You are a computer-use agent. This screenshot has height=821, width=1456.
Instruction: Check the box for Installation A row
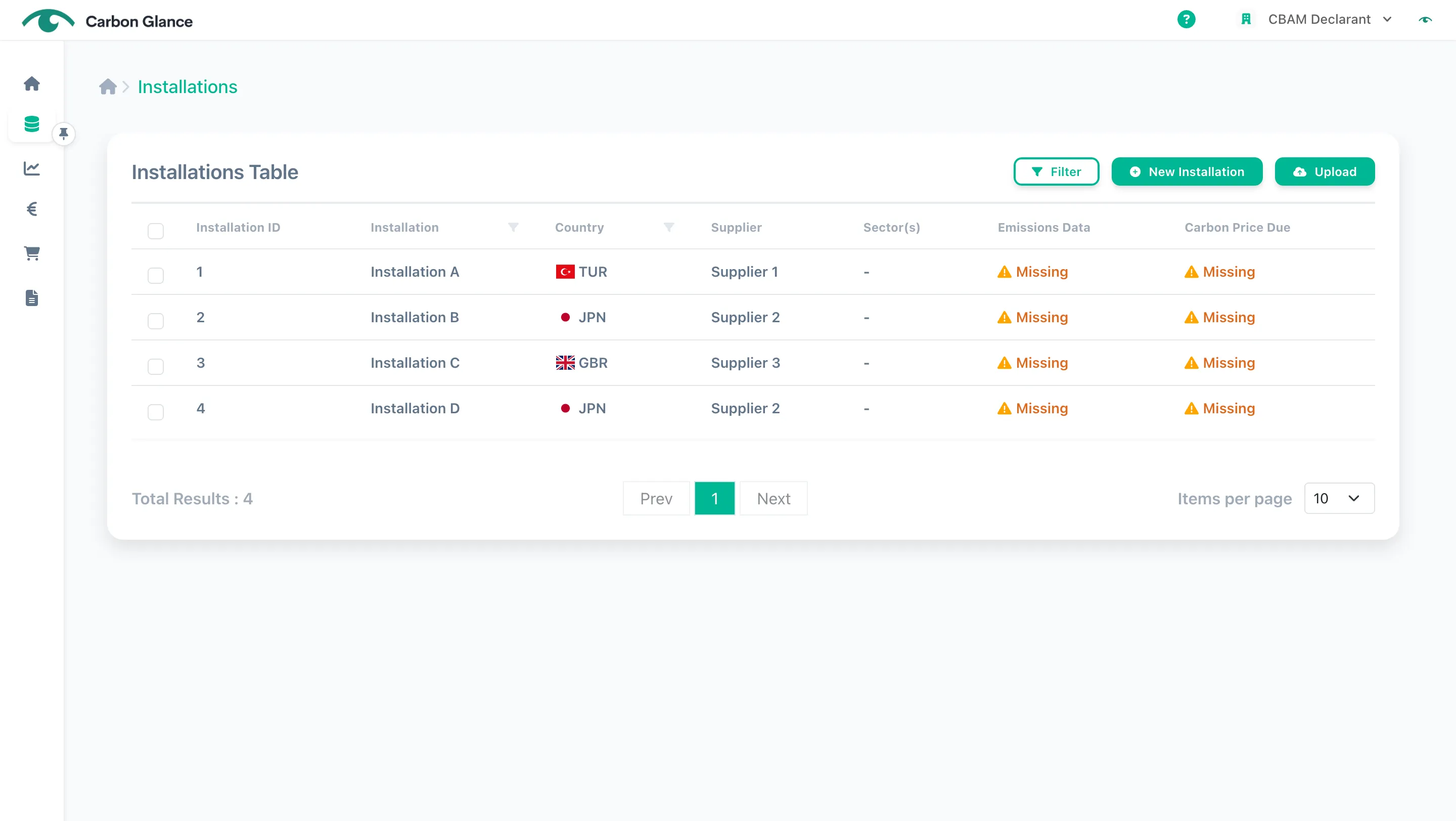[x=155, y=275]
